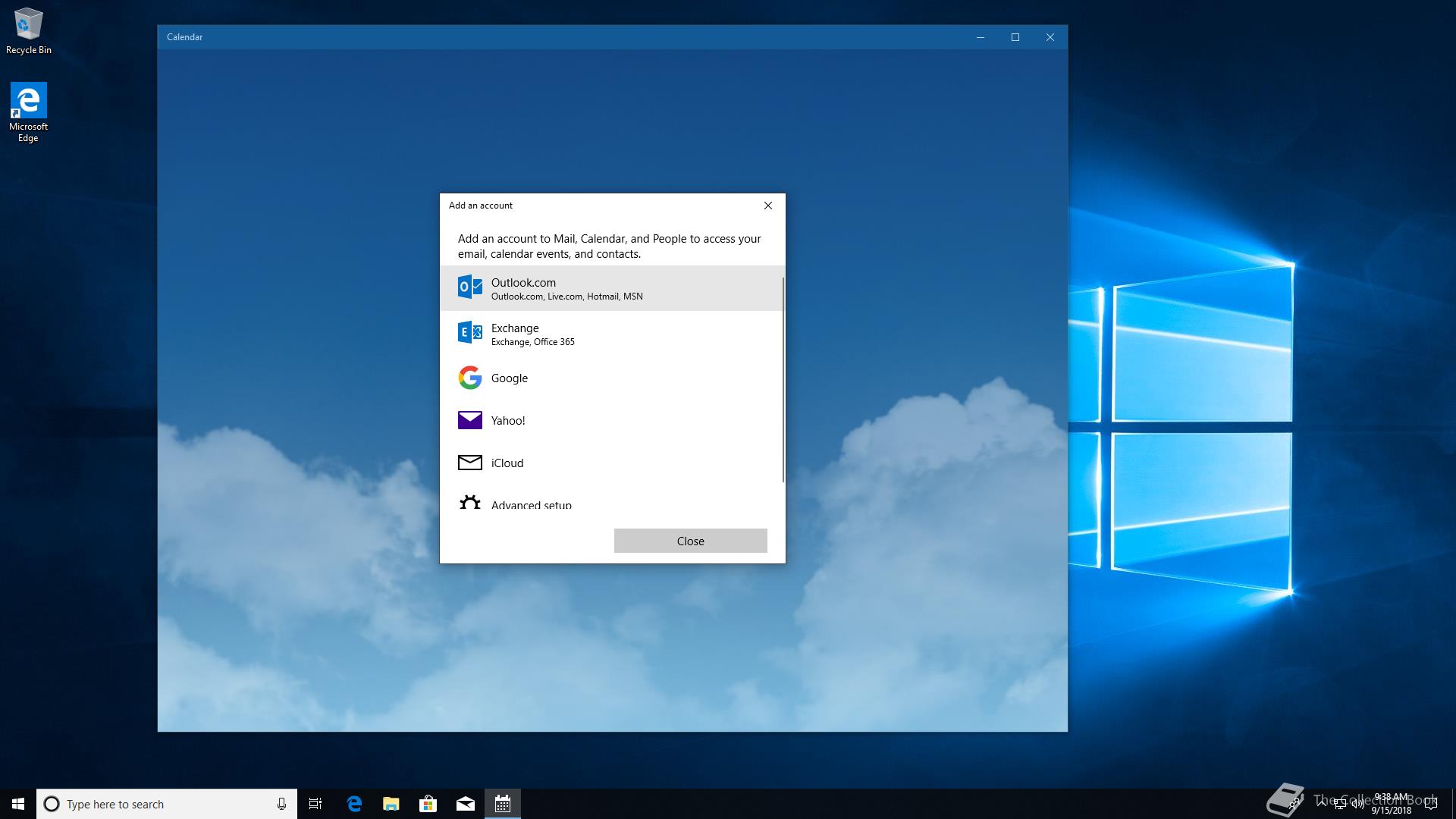Click the account list scrollbar
Image resolution: width=1456 pixels, height=819 pixels.
(783, 379)
